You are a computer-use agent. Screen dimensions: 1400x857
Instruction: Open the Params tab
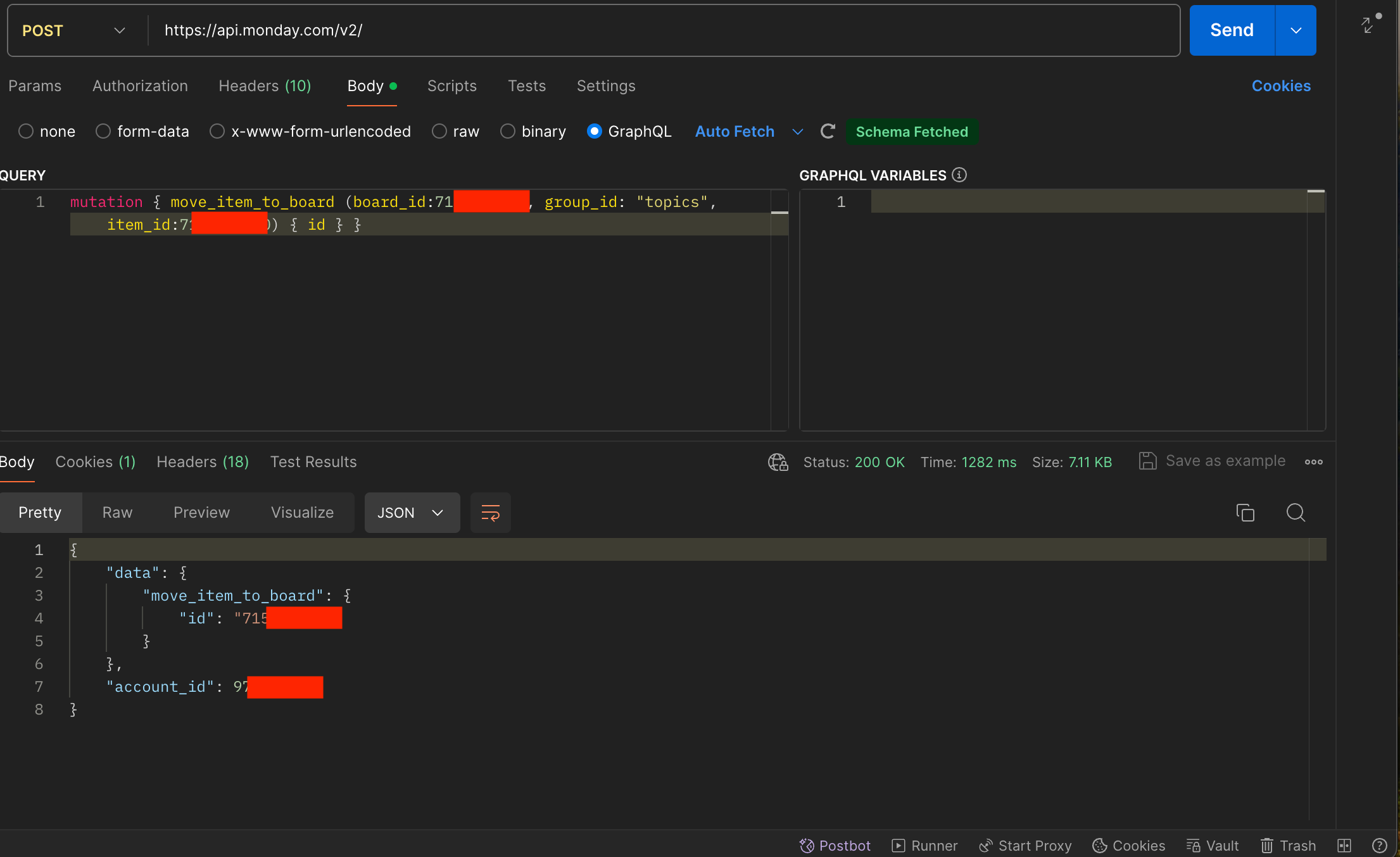point(35,85)
